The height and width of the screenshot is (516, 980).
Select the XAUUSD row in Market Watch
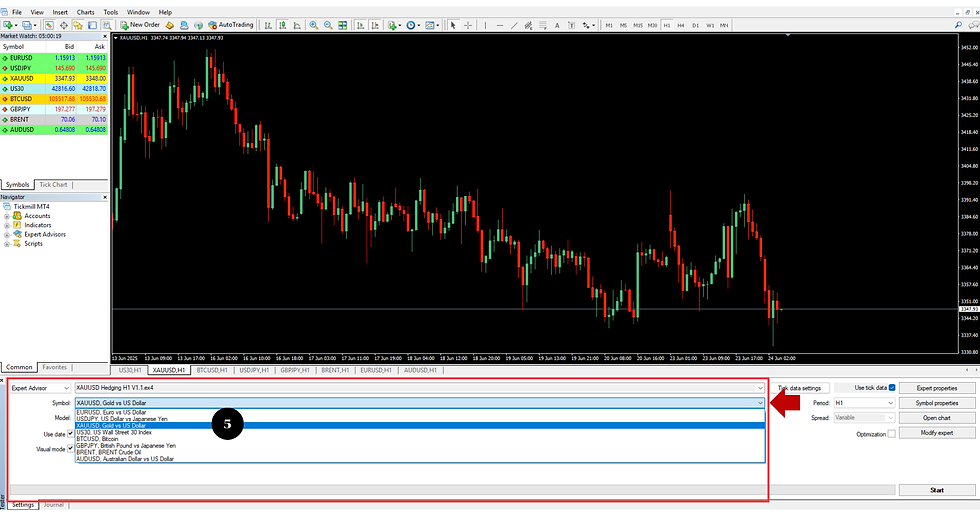pyautogui.click(x=54, y=78)
